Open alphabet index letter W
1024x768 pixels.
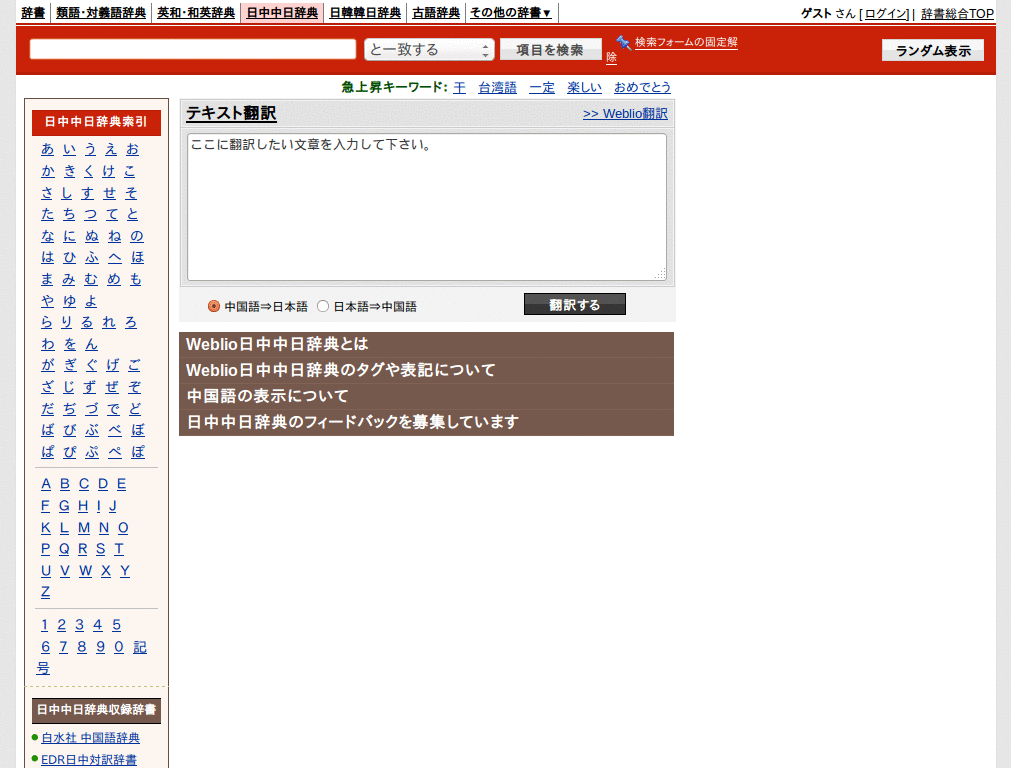point(86,571)
